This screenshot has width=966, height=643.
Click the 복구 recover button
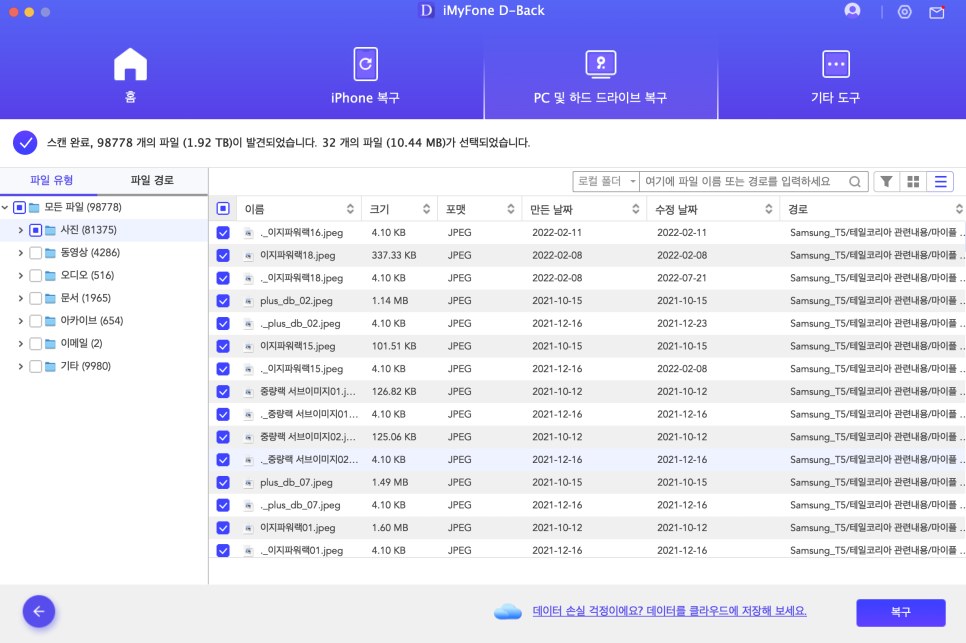[x=901, y=612]
